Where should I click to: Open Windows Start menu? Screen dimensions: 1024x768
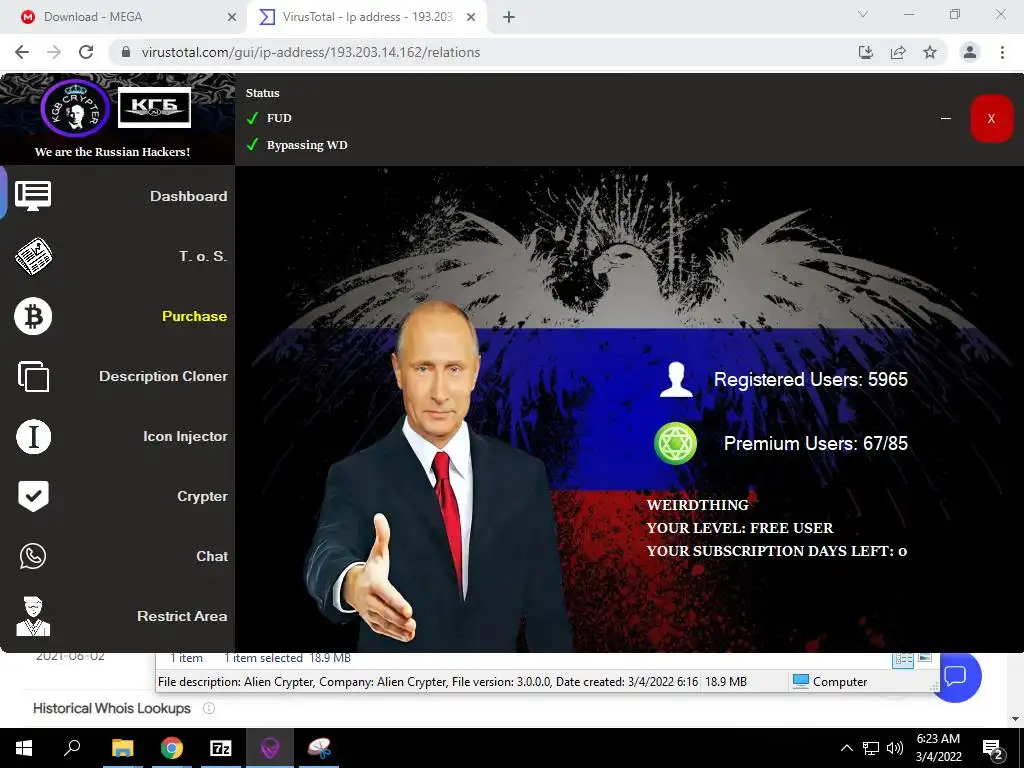click(x=24, y=748)
